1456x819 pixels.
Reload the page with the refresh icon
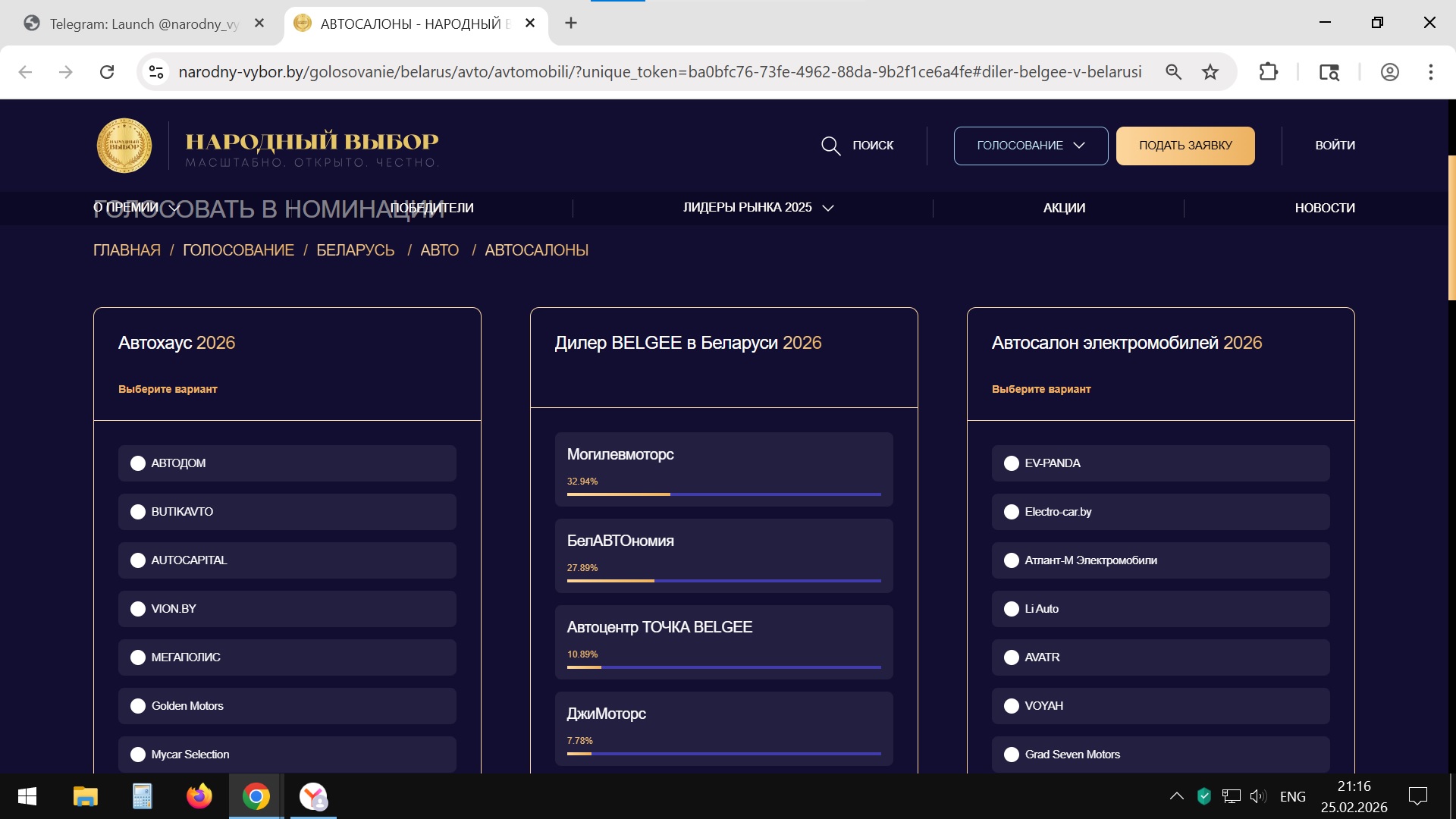[x=107, y=72]
